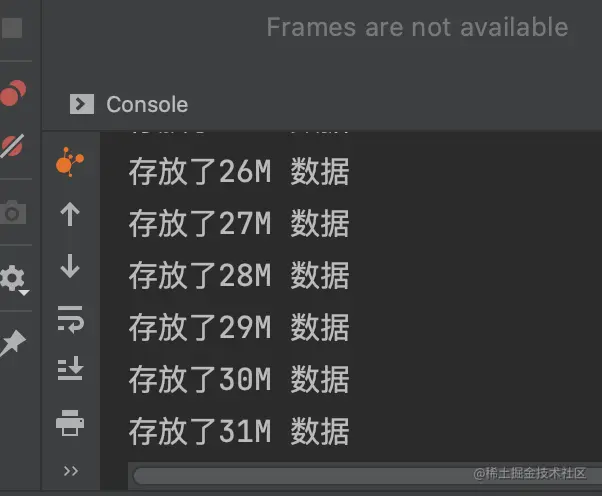Click the console line 存放了29M 数据
The image size is (602, 496).
point(239,327)
